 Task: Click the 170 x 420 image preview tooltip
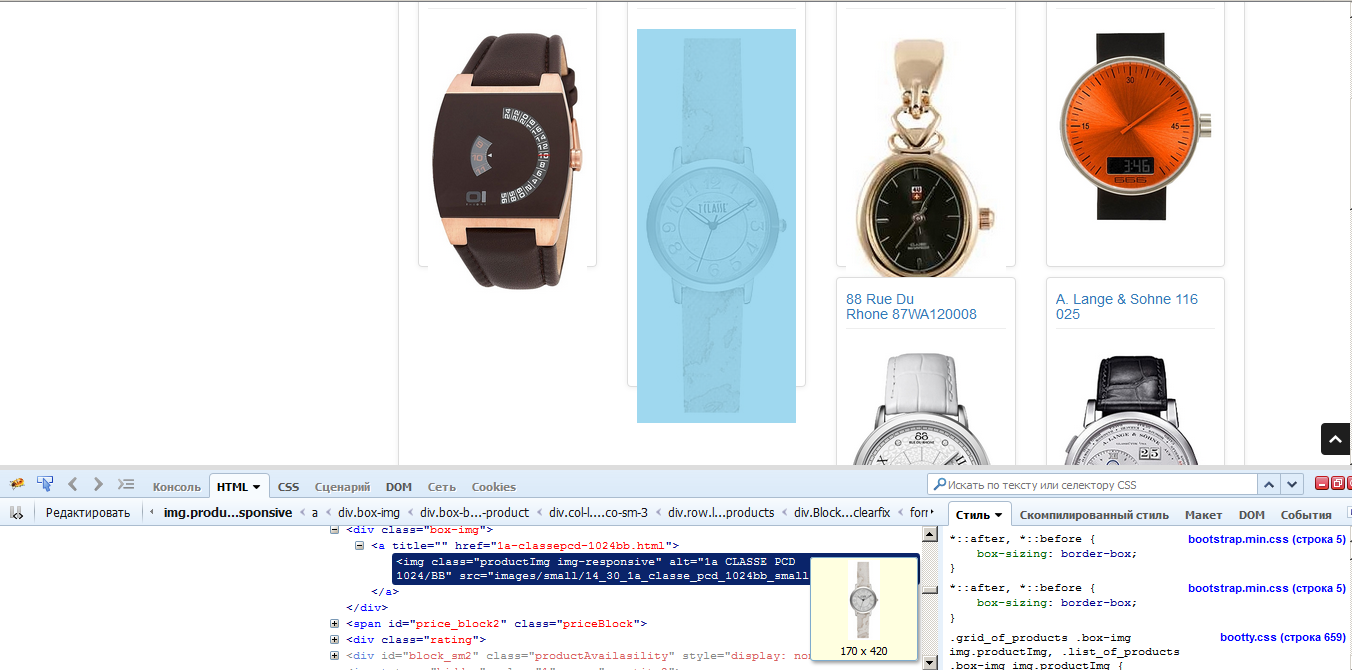pyautogui.click(x=864, y=608)
